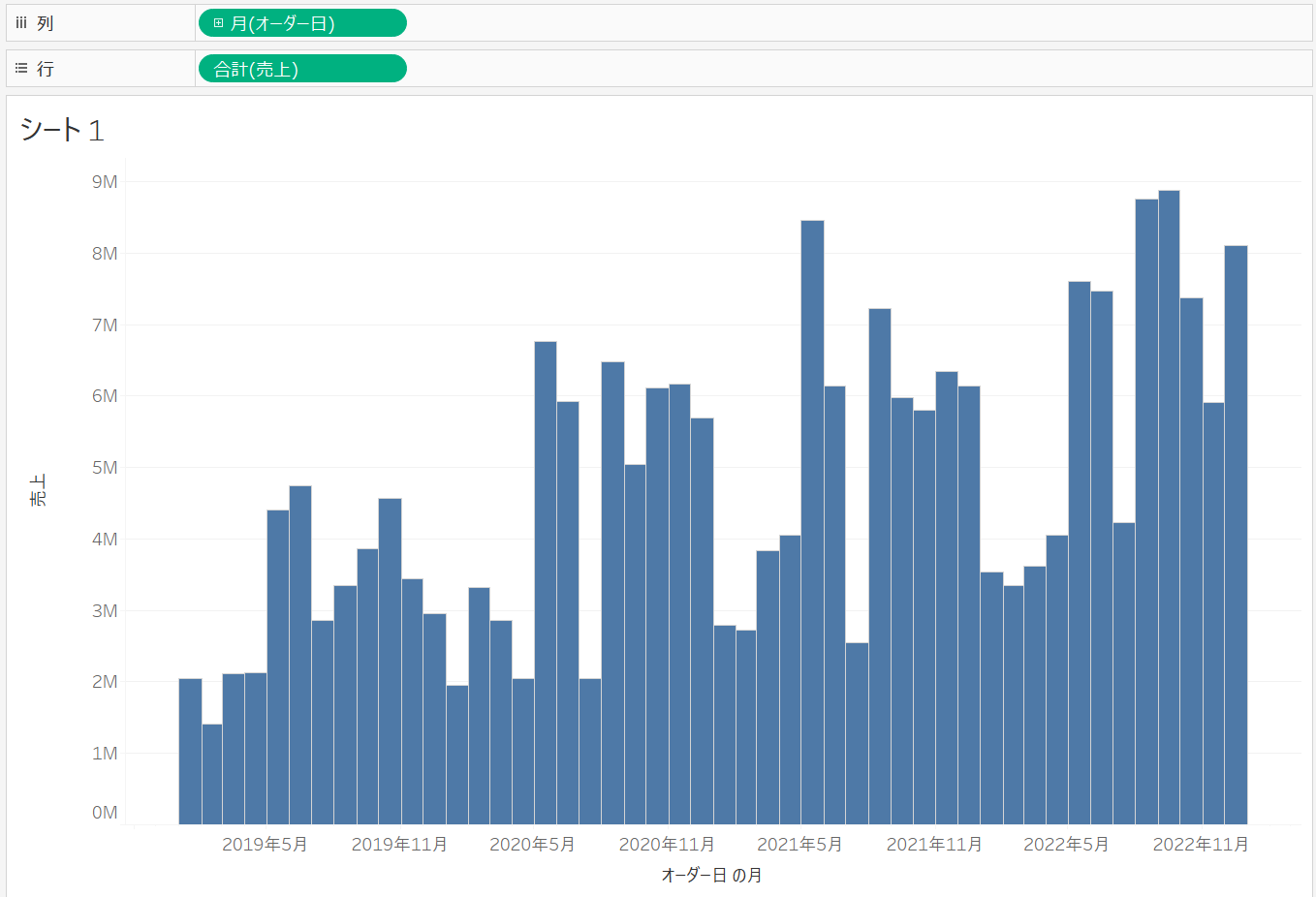Click the 売上 vertical axis label

[38, 490]
